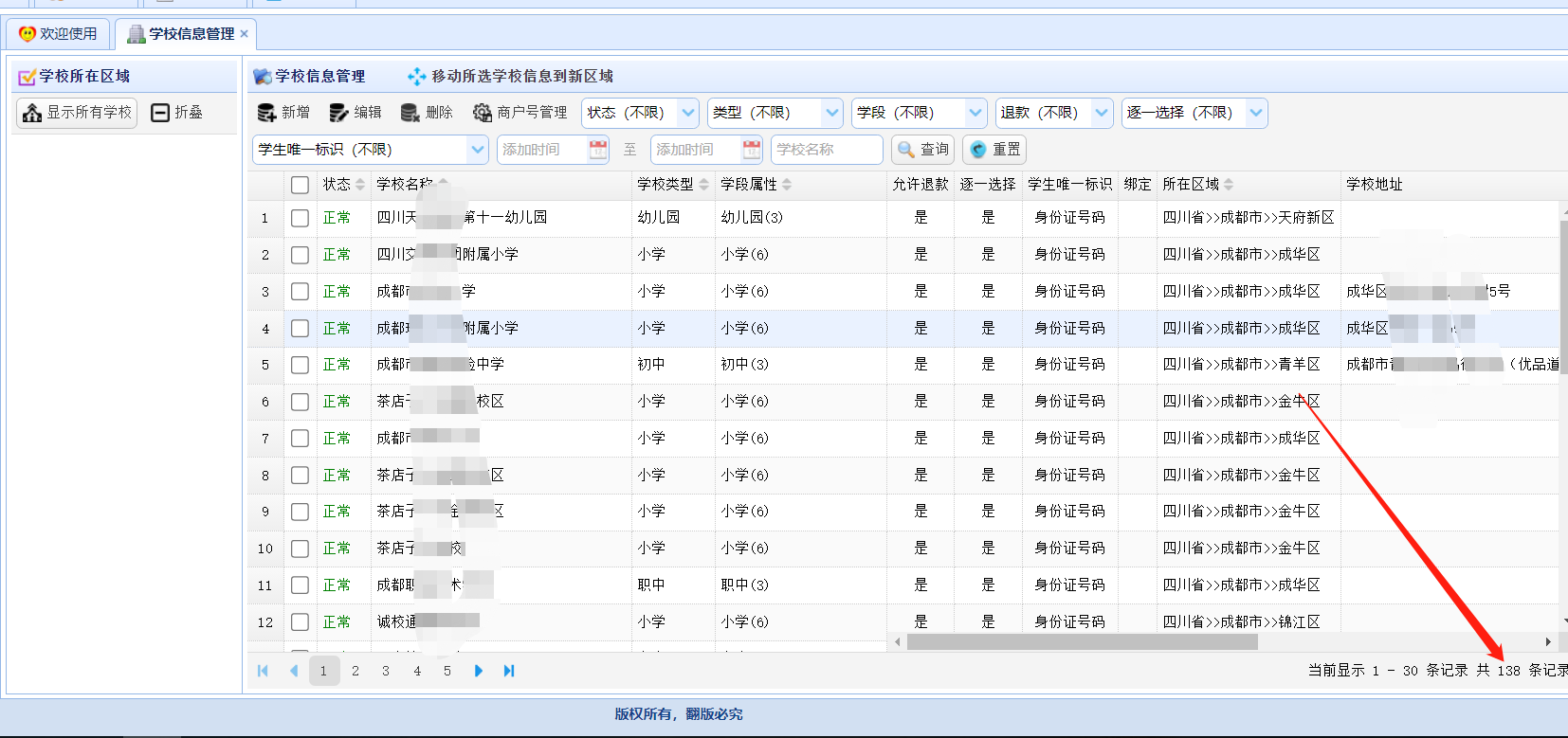This screenshot has height=738, width=1568.
Task: Click the 学校名称 search input field
Action: point(827,150)
